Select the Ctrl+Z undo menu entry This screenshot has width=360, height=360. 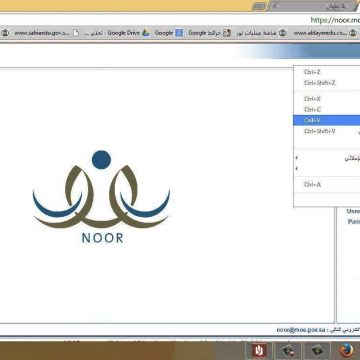pyautogui.click(x=327, y=72)
